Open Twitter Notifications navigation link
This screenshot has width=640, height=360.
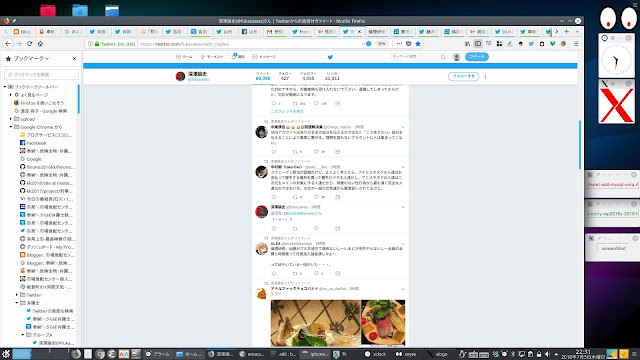pyautogui.click(x=238, y=57)
